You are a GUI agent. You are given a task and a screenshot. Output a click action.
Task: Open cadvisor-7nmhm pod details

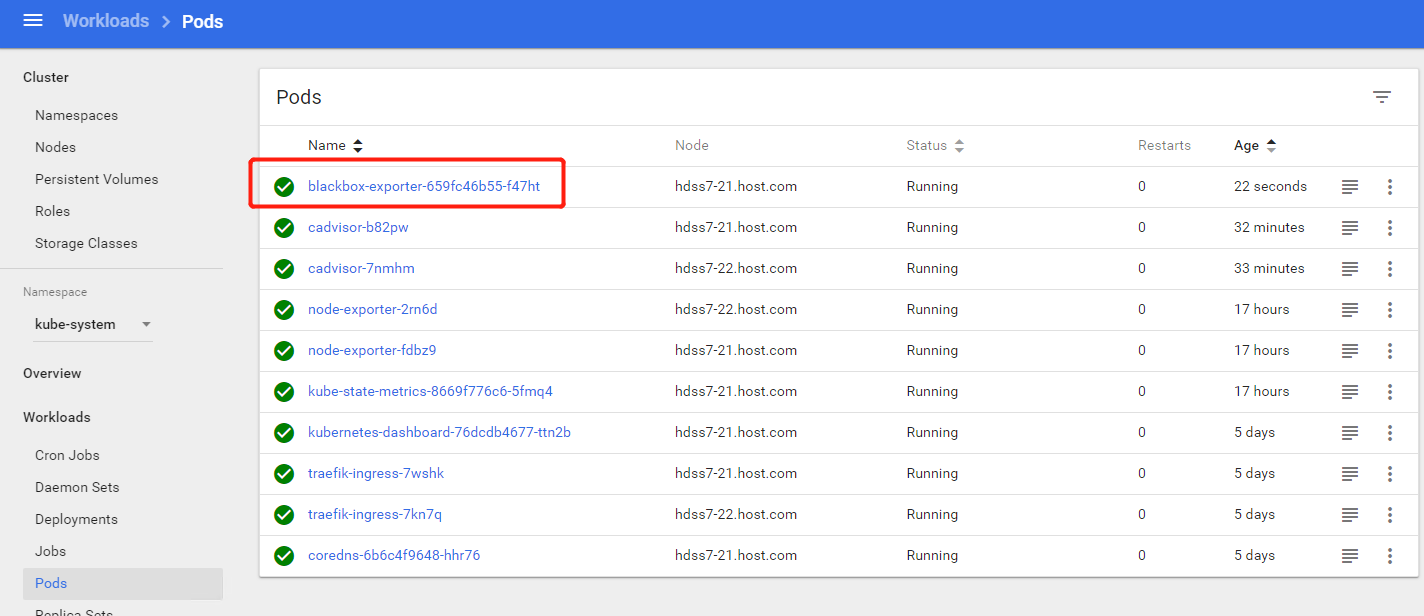click(x=361, y=269)
